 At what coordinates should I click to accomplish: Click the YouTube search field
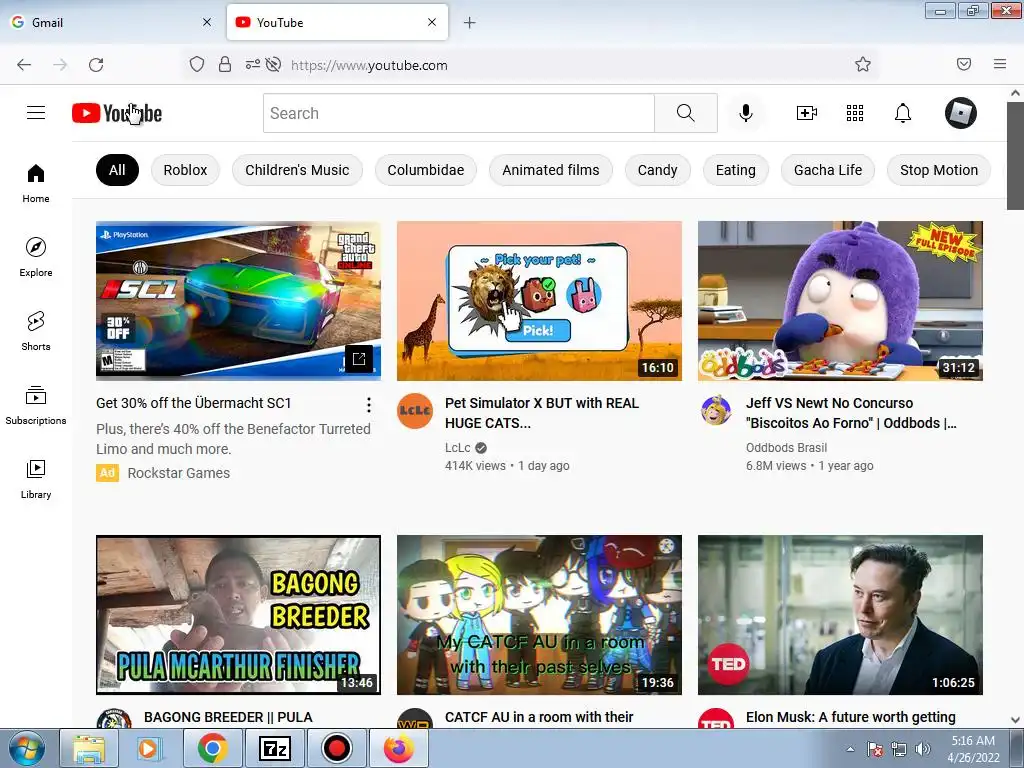pos(458,113)
